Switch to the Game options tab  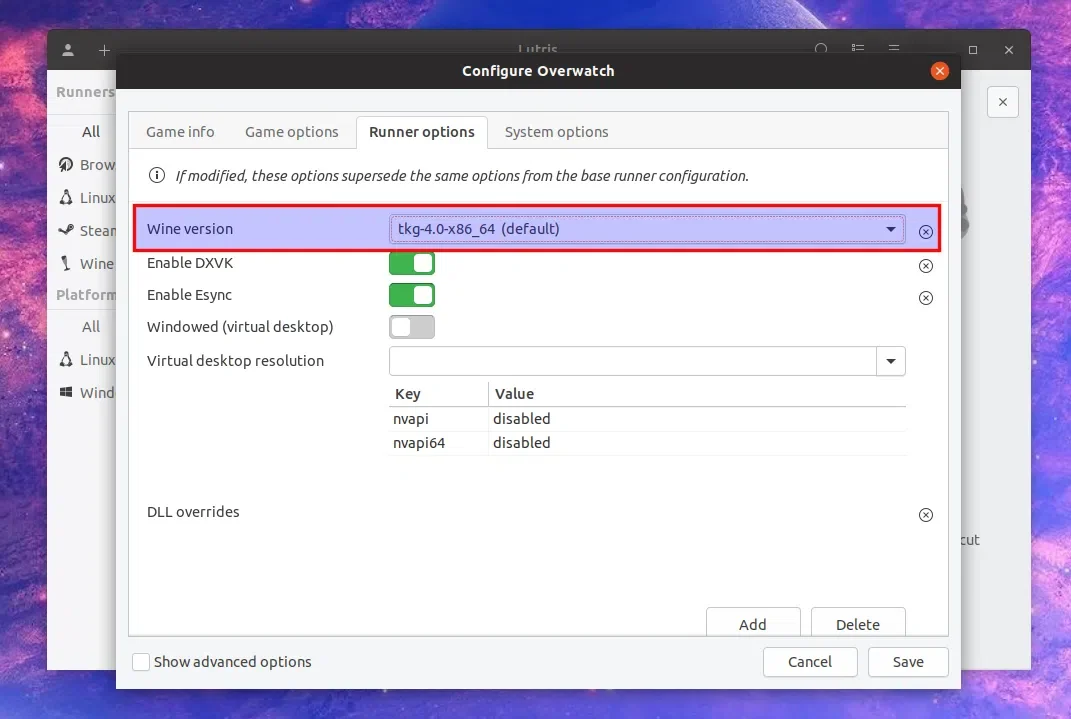(x=292, y=132)
